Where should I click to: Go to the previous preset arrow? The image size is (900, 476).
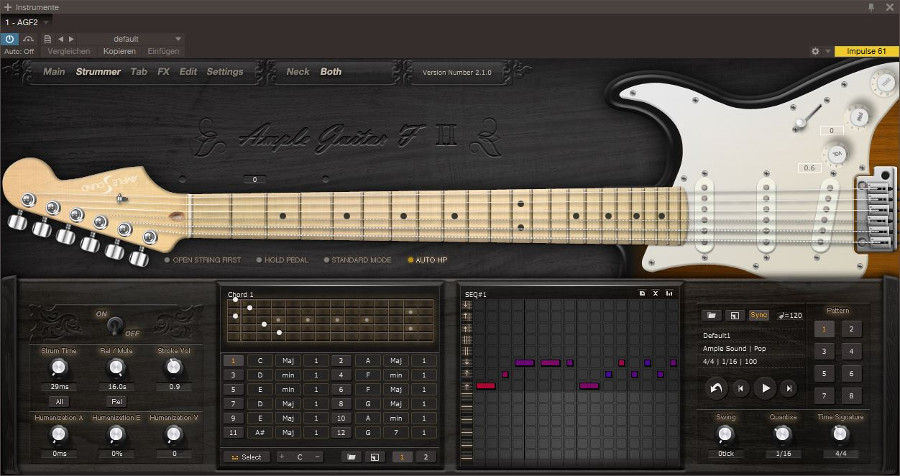coord(60,39)
